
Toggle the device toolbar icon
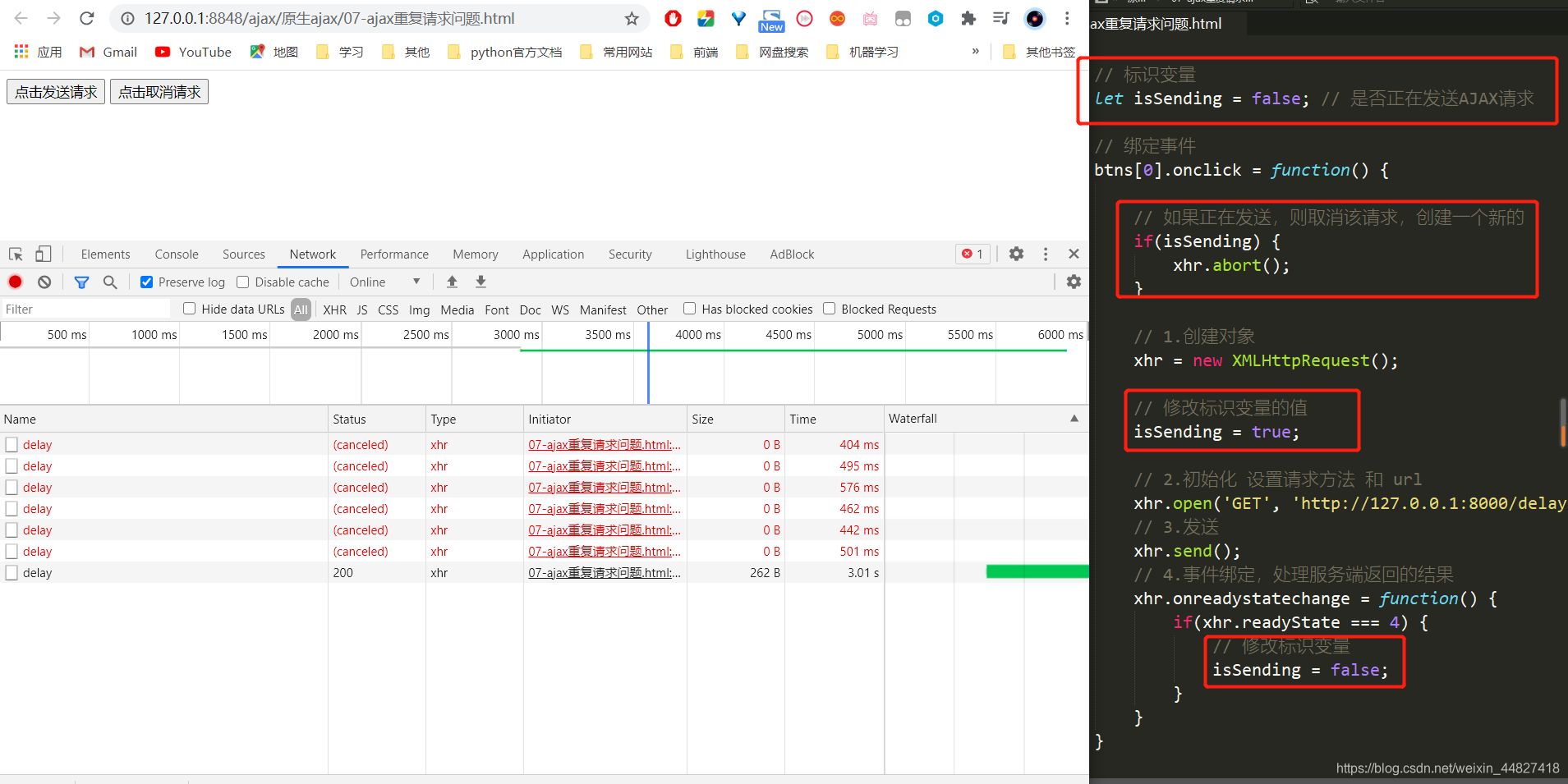[44, 254]
